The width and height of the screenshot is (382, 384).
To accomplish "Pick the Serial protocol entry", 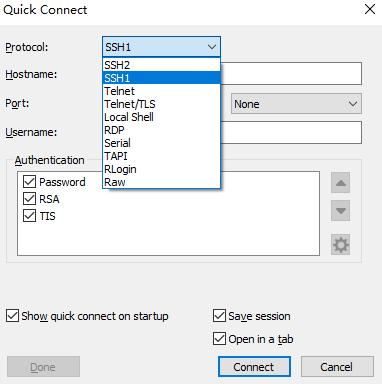I will click(161, 143).
